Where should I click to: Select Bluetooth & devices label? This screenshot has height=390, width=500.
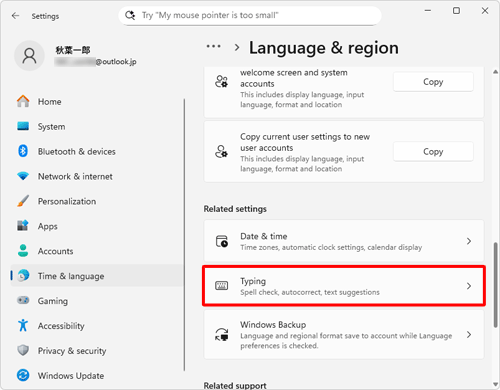tap(77, 151)
